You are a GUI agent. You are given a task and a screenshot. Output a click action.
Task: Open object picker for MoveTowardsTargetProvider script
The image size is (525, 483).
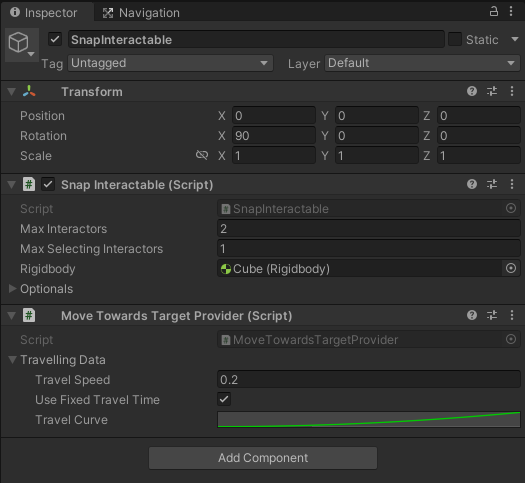(511, 339)
